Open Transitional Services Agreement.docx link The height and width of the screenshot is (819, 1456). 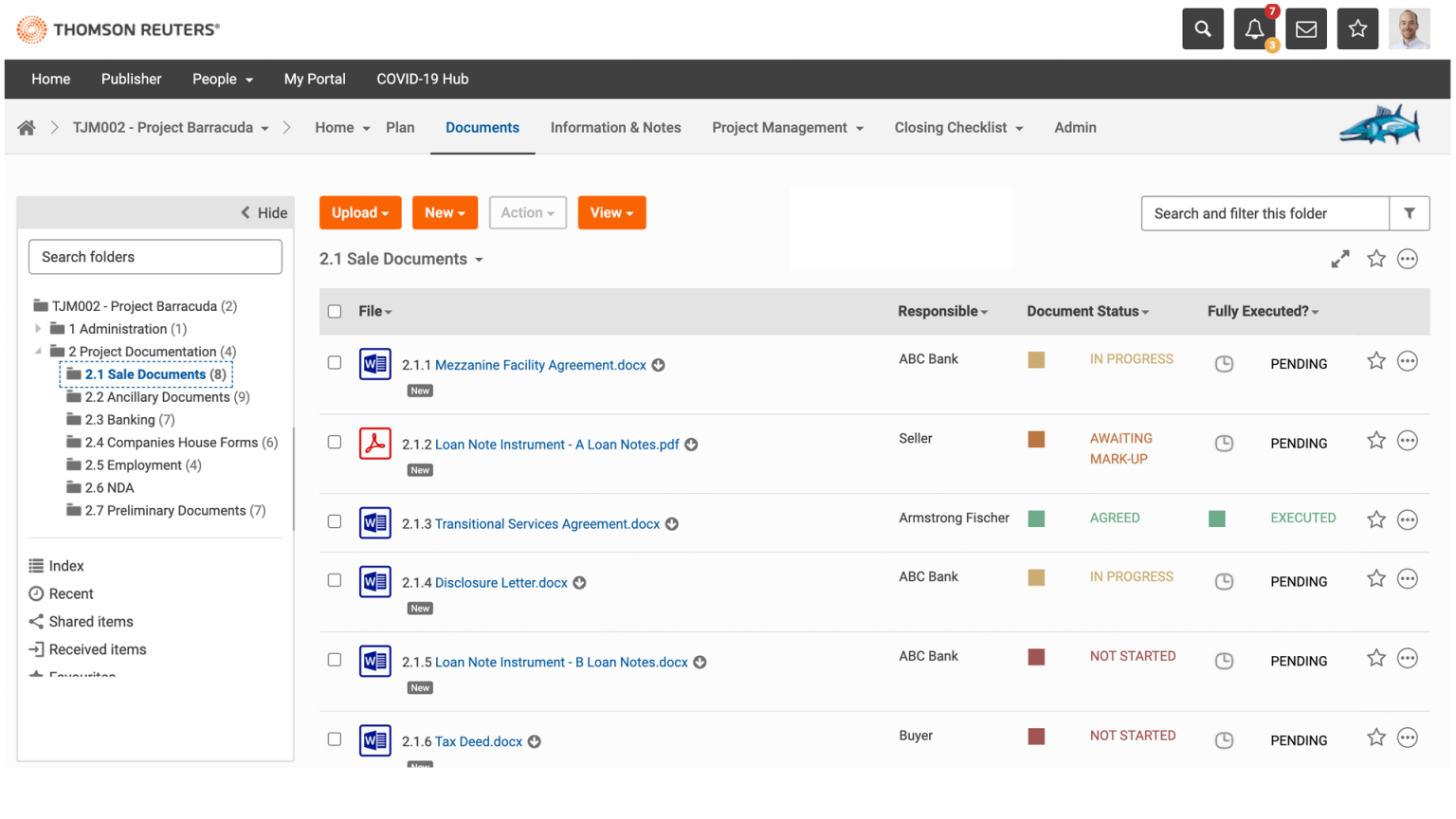click(547, 524)
